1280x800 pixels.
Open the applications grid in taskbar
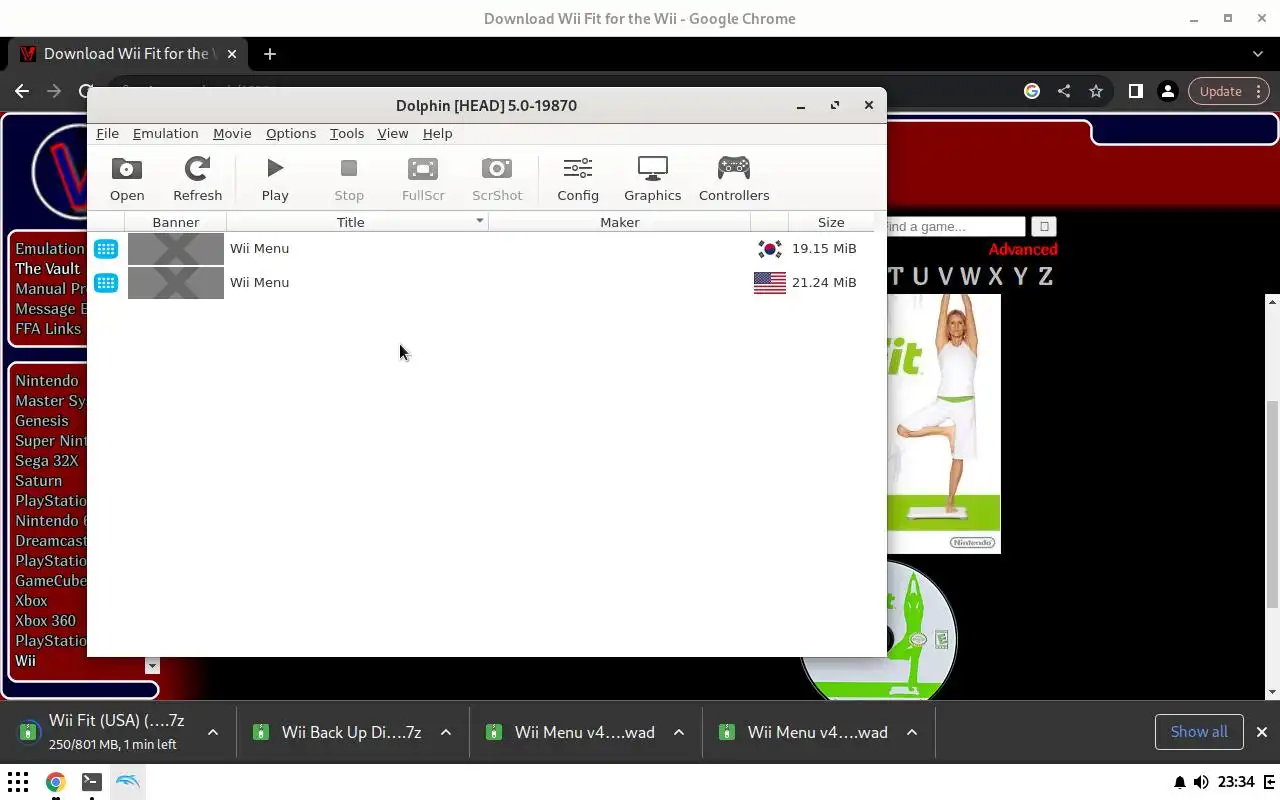click(18, 782)
